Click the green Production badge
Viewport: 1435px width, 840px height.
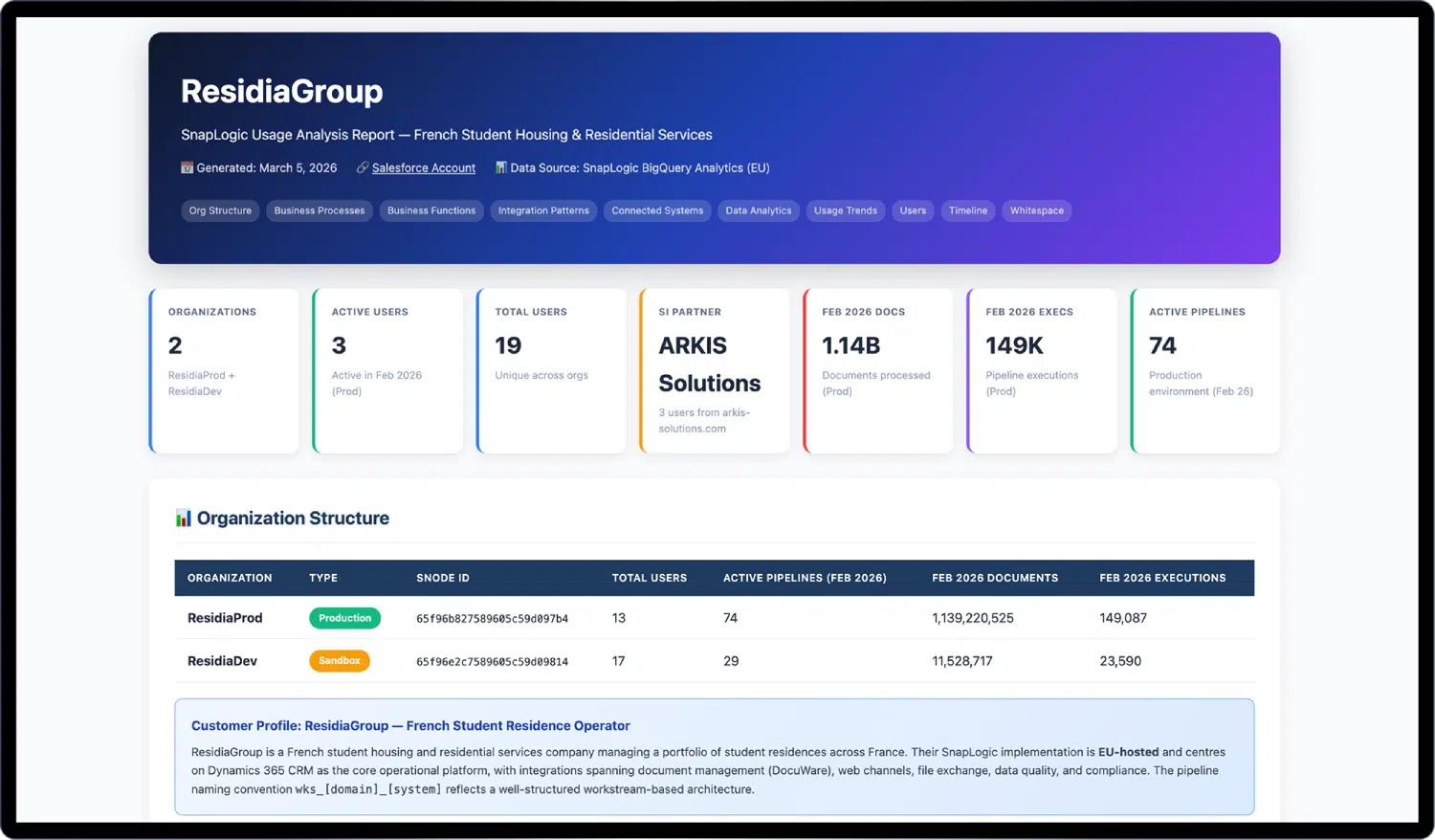coord(344,618)
